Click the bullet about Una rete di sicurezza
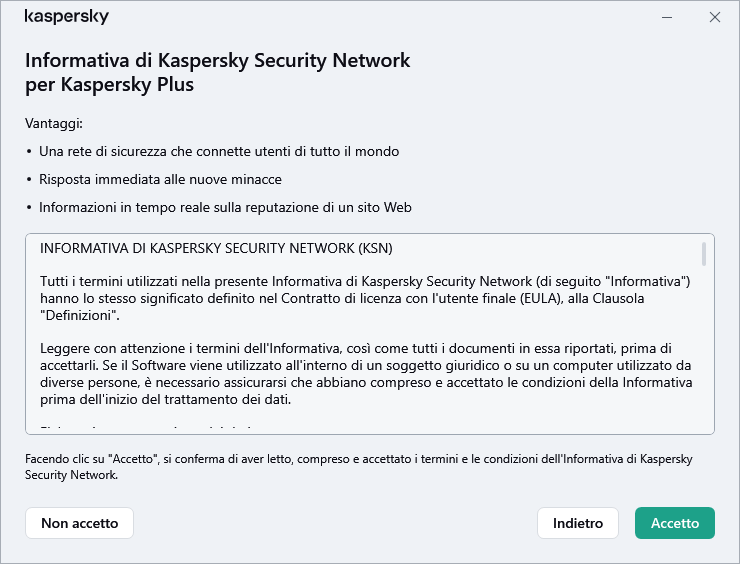The image size is (740, 564). point(218,151)
